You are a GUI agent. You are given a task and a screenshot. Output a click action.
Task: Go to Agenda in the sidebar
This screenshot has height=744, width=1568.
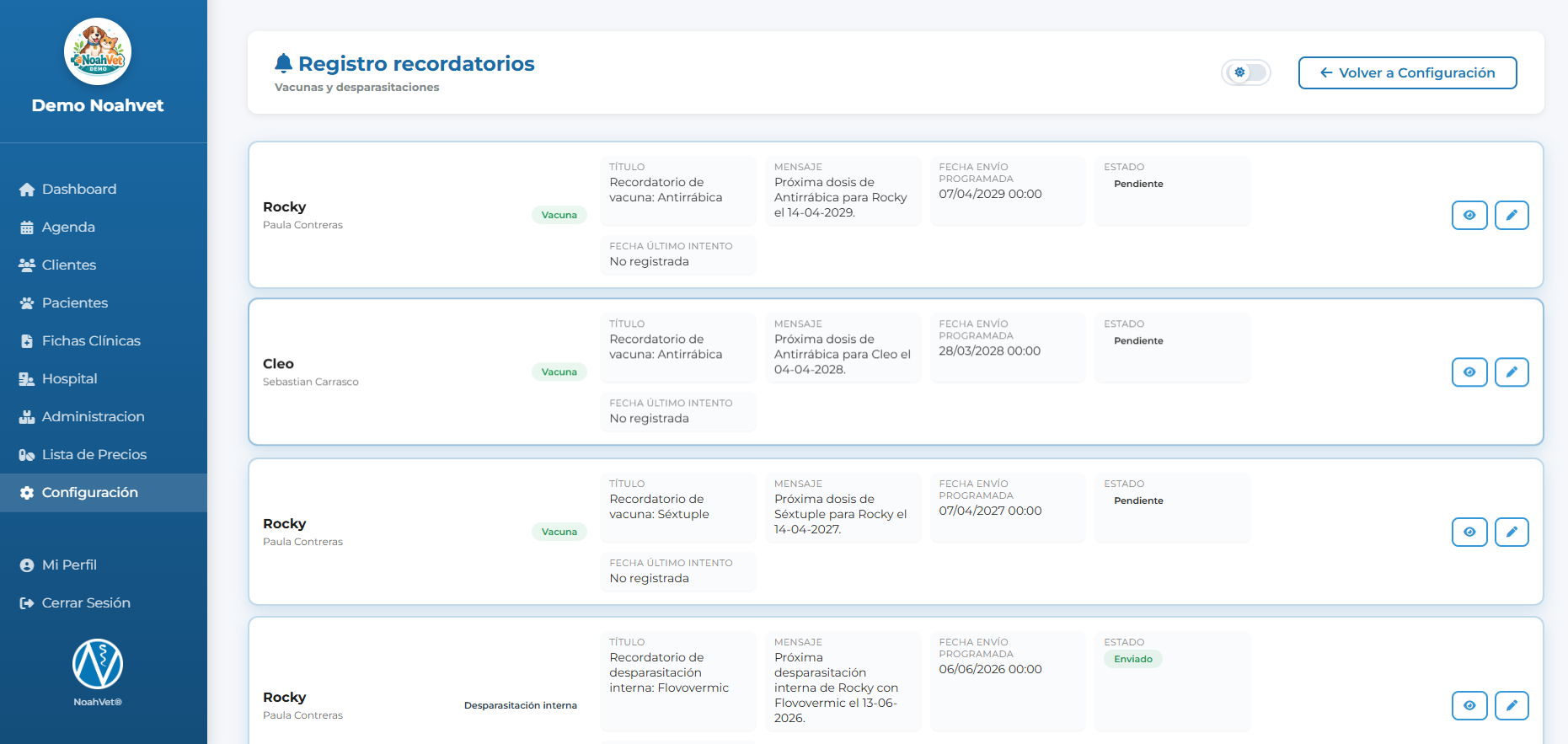click(x=104, y=227)
